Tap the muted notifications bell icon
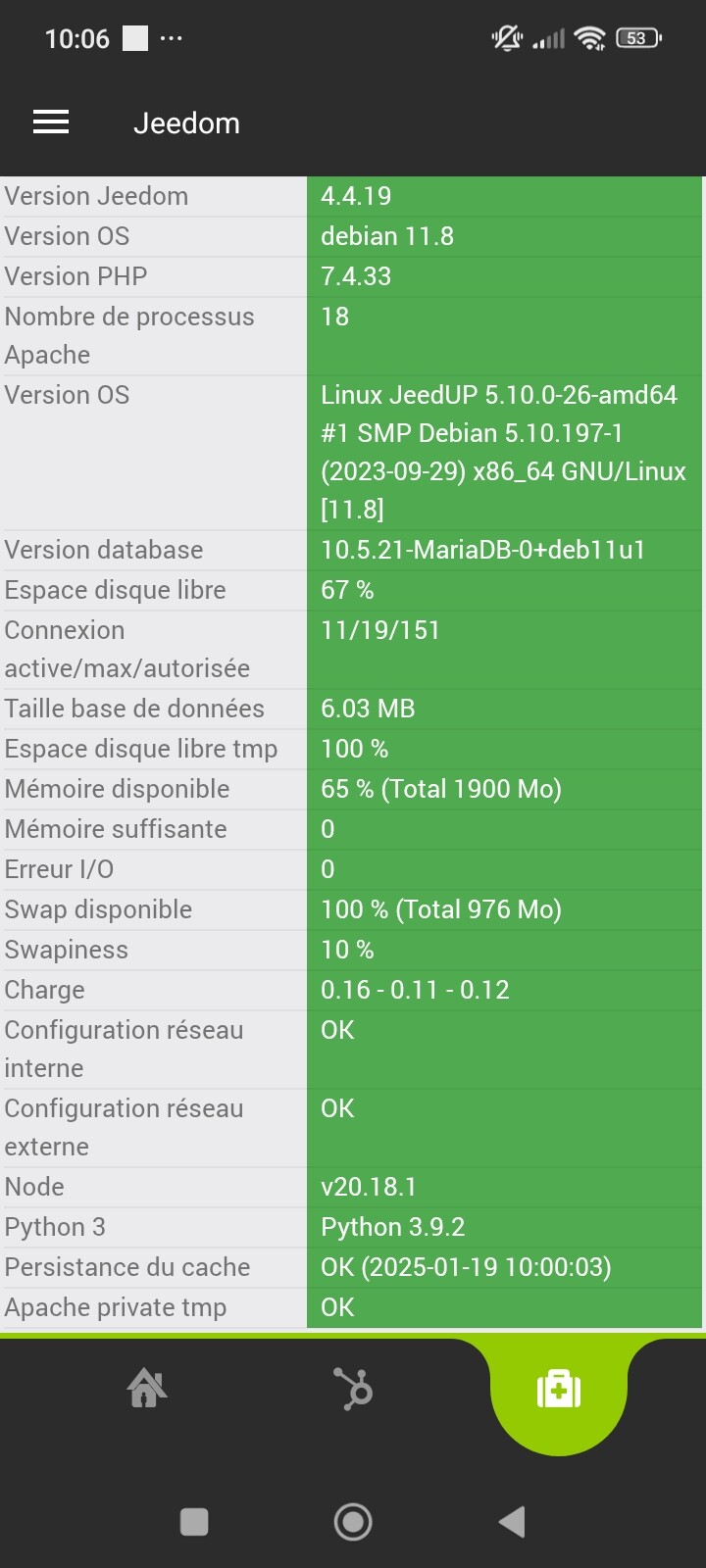 coord(507,38)
